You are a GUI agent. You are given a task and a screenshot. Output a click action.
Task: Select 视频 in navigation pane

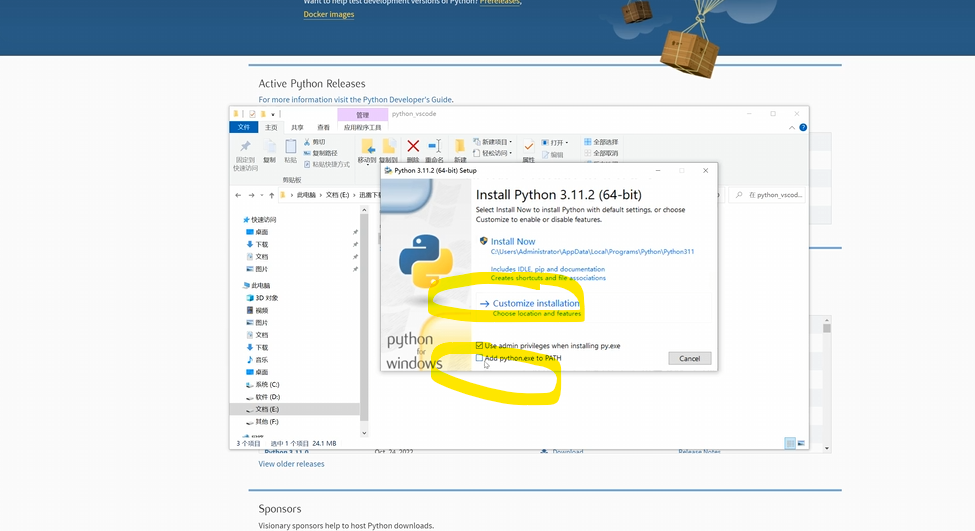[262, 310]
